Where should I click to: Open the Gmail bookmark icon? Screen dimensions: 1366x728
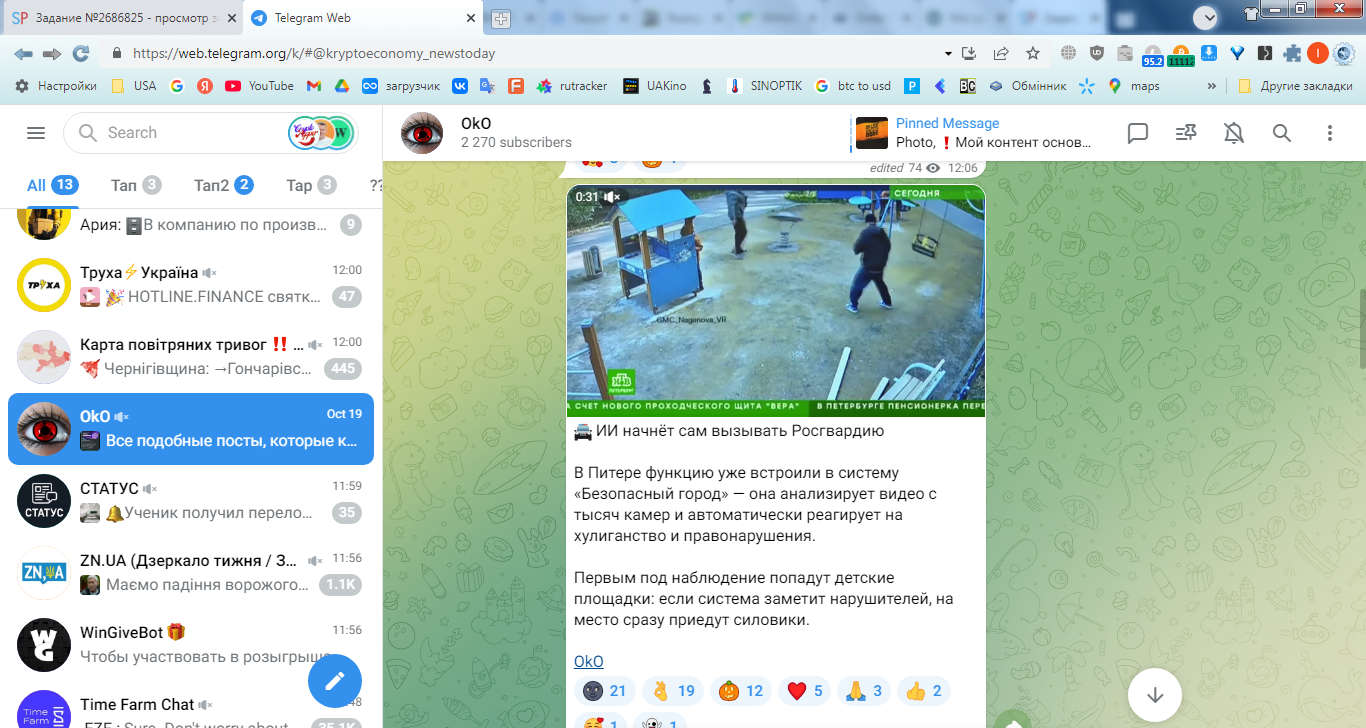313,86
